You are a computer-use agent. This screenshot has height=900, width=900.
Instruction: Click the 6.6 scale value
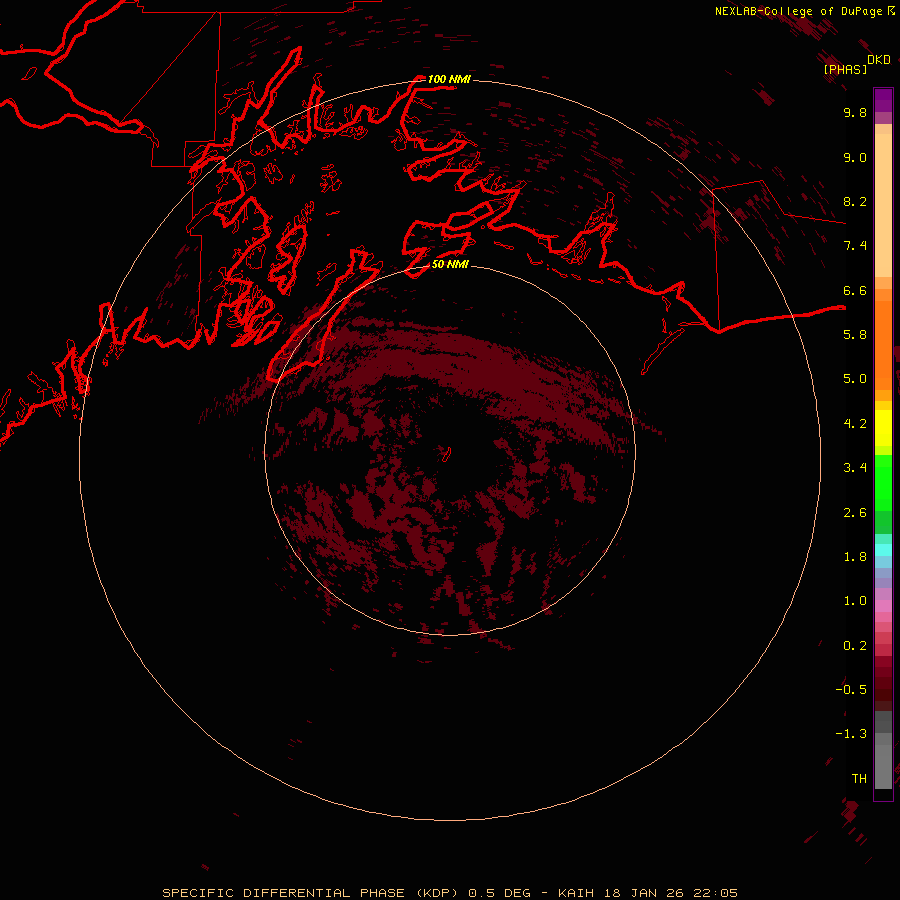[855, 290]
